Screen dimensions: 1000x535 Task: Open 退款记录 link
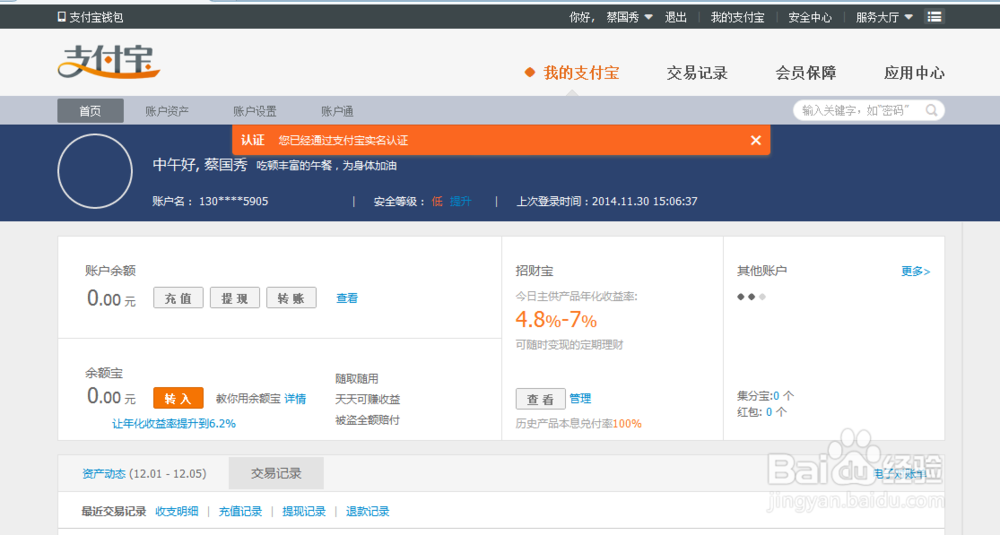point(367,511)
